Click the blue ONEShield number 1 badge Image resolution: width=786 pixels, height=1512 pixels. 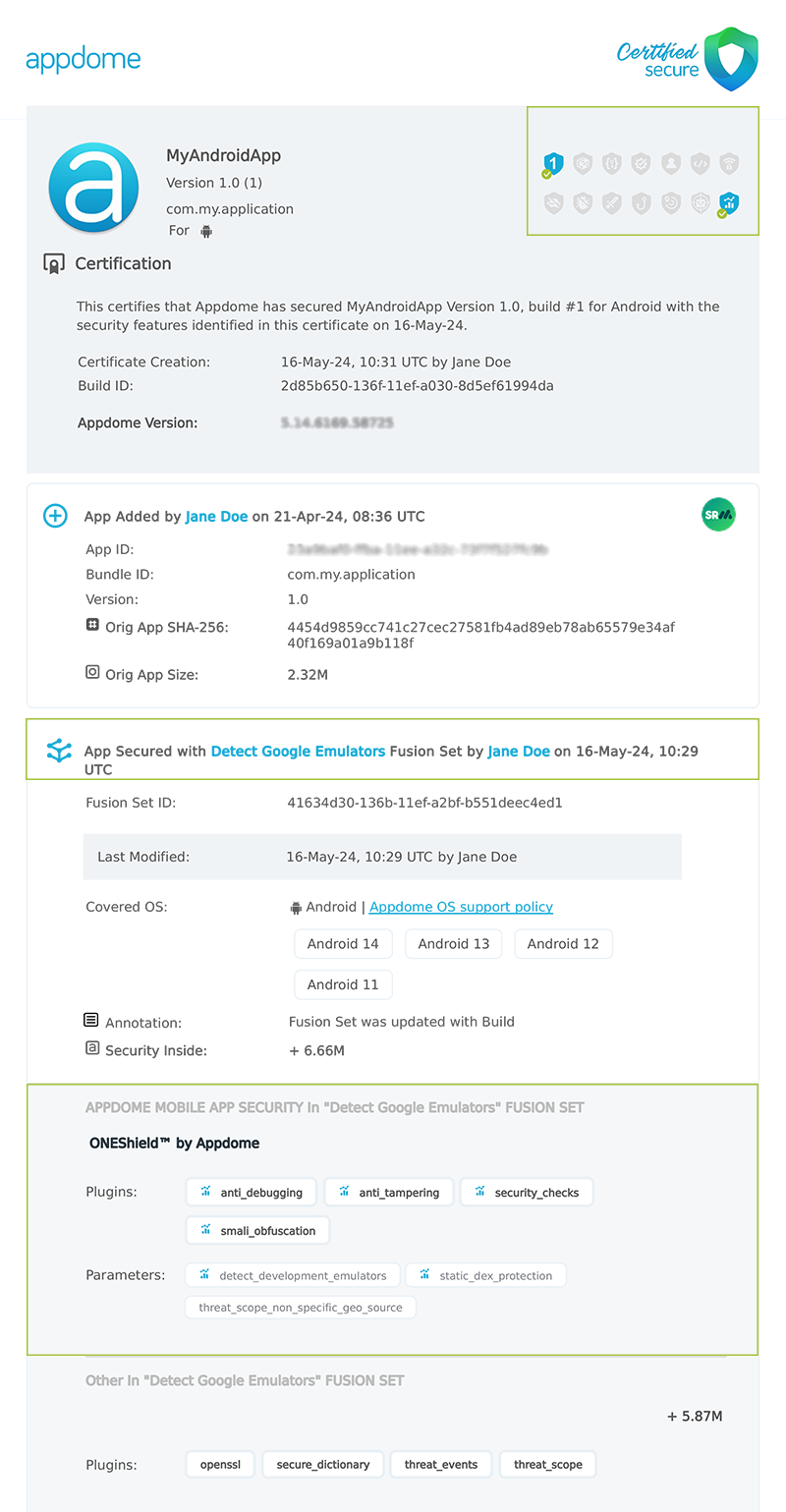pyautogui.click(x=553, y=163)
